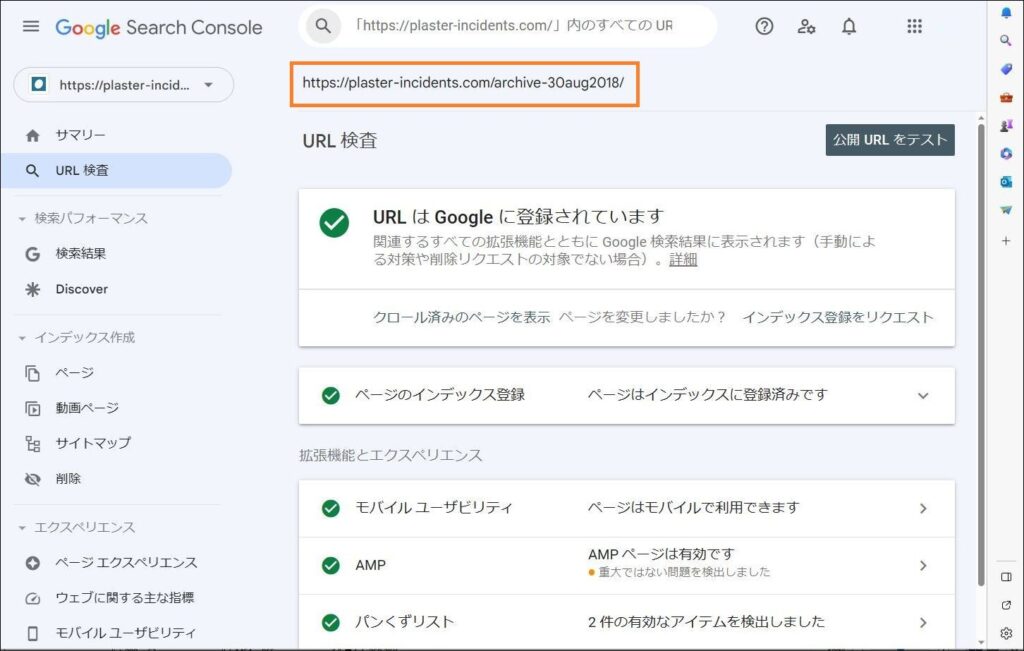Click the text AMP ページは有効です
1024x651 pixels.
coord(661,554)
